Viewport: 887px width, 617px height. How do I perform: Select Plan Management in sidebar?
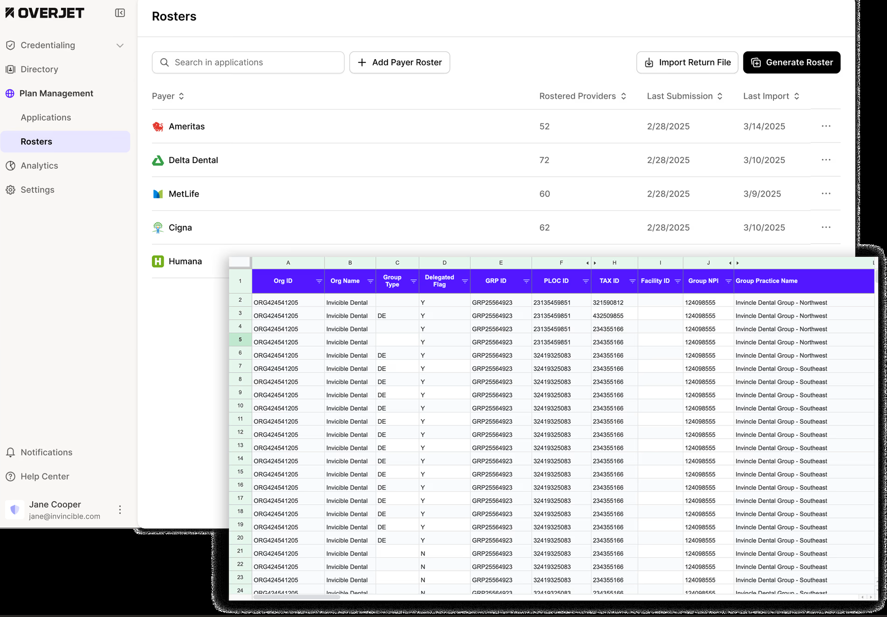pos(56,93)
